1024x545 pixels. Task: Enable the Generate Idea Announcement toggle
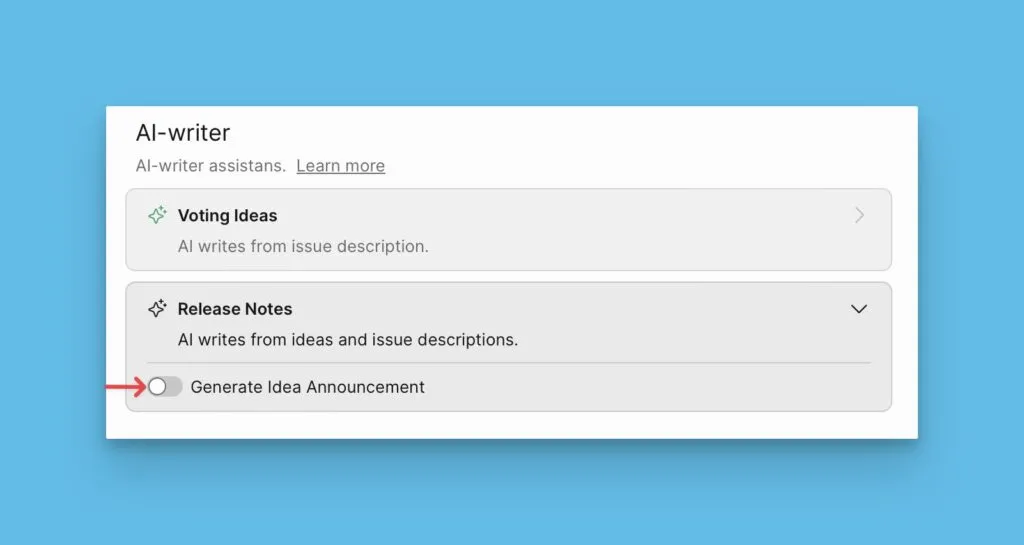pos(165,387)
